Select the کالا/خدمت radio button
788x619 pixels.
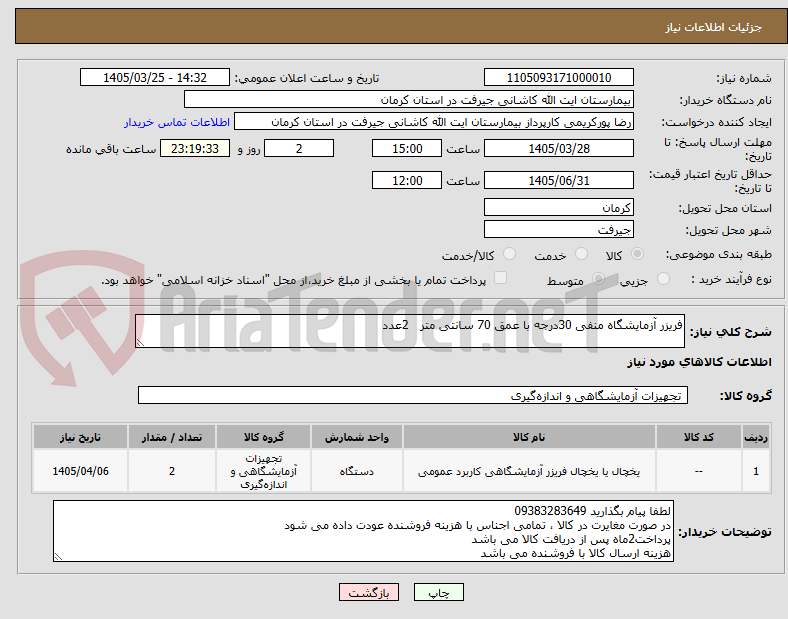tap(510, 254)
